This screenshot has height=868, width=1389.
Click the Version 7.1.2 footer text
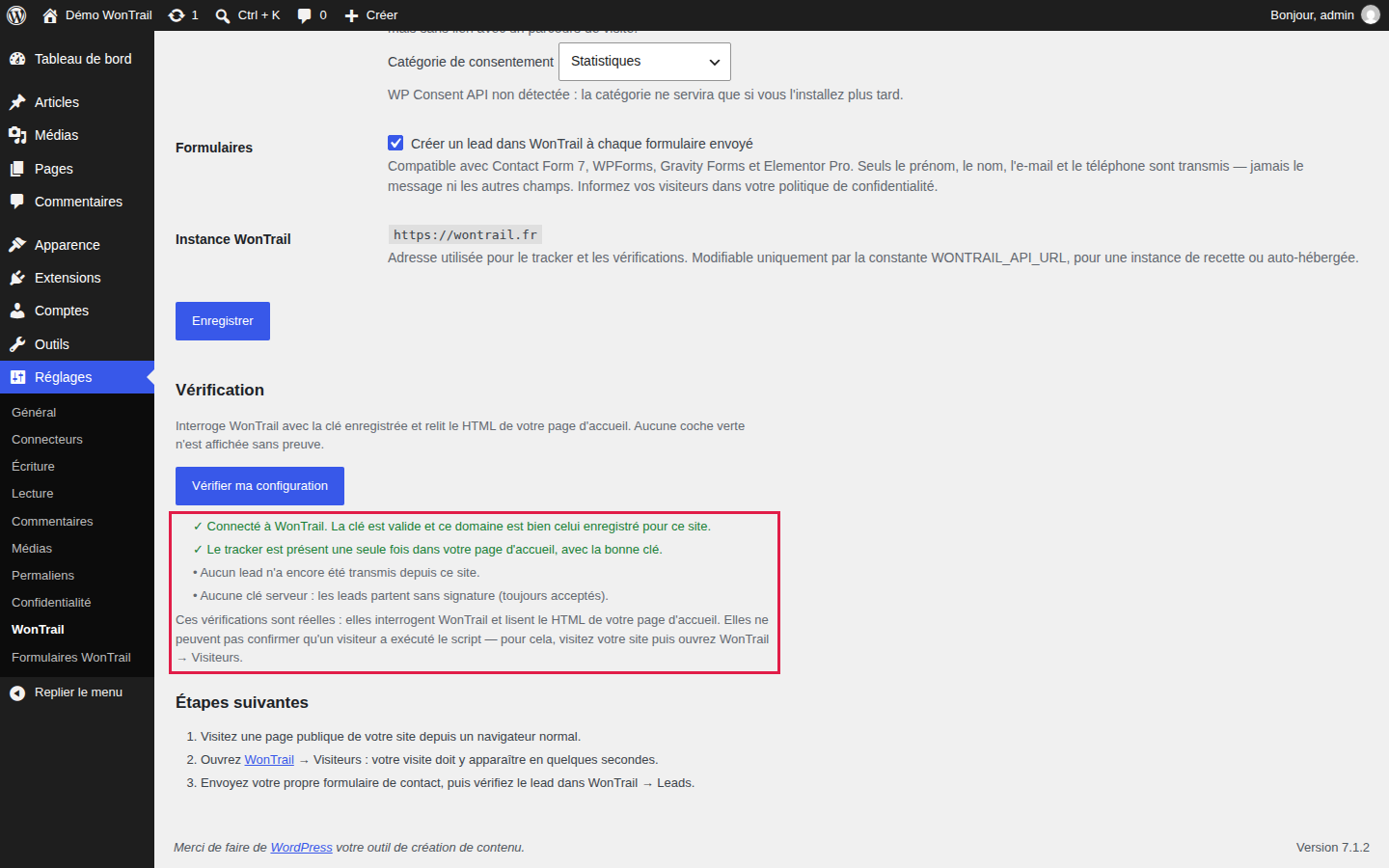point(1332,847)
